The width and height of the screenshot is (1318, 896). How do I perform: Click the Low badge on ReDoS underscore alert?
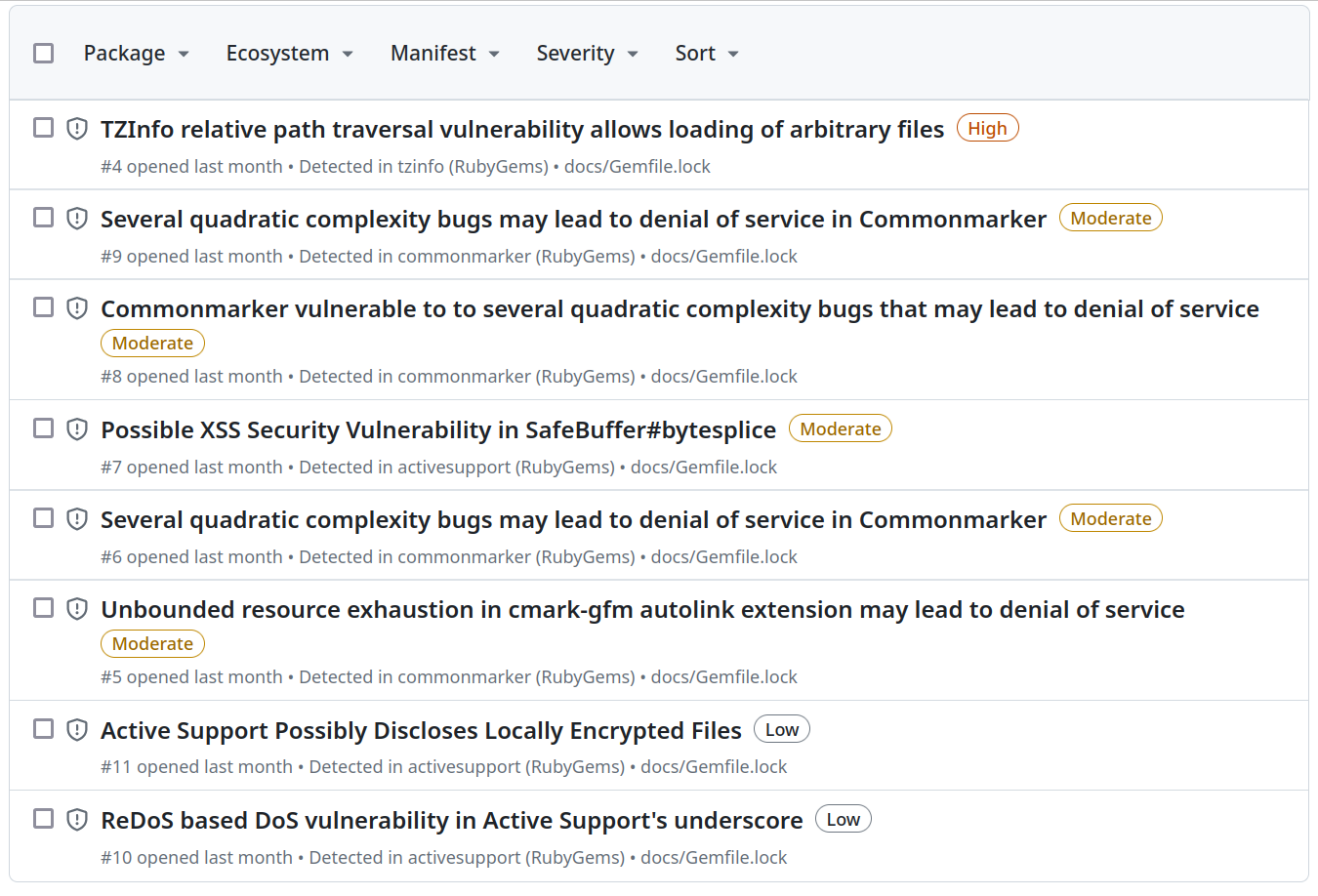click(x=843, y=819)
